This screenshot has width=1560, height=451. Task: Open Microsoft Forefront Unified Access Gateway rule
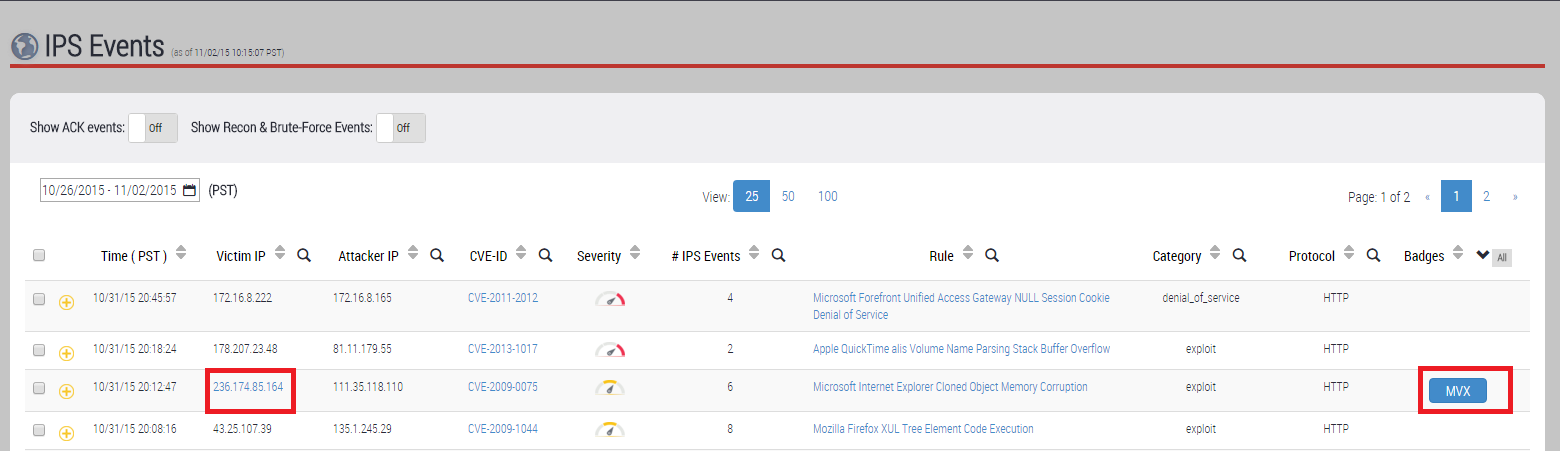click(961, 306)
